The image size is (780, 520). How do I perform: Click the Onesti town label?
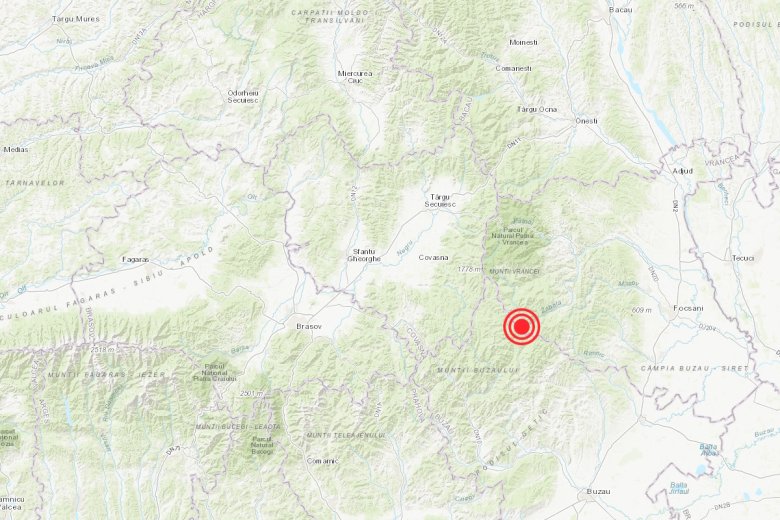point(586,121)
